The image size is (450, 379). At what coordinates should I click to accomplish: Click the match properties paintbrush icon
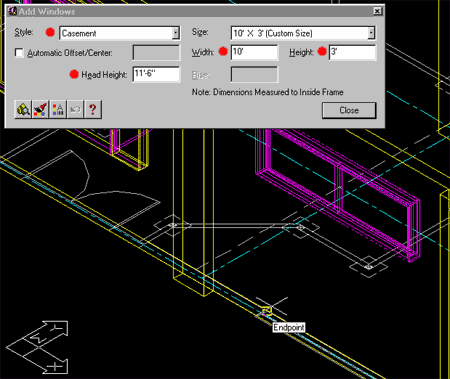point(40,109)
